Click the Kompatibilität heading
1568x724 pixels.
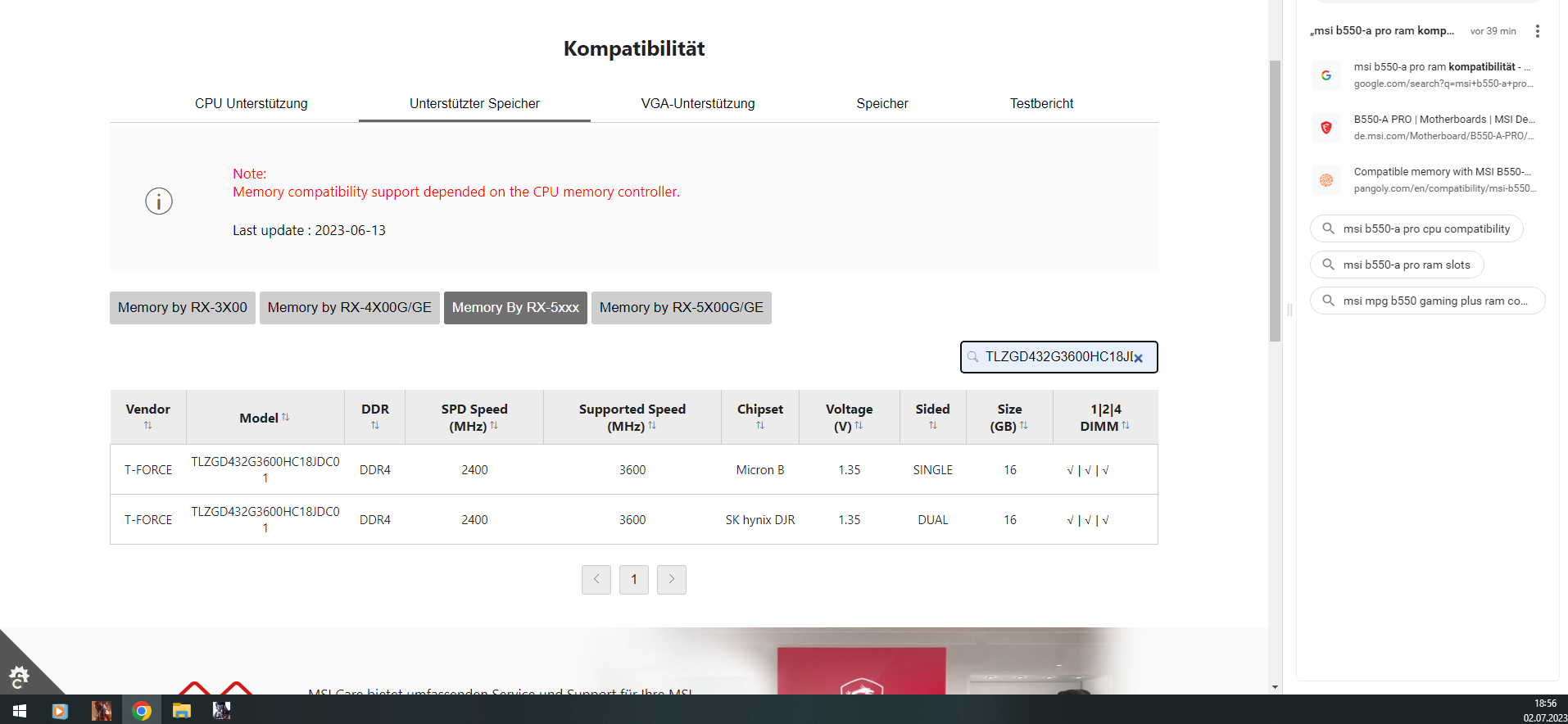[634, 48]
